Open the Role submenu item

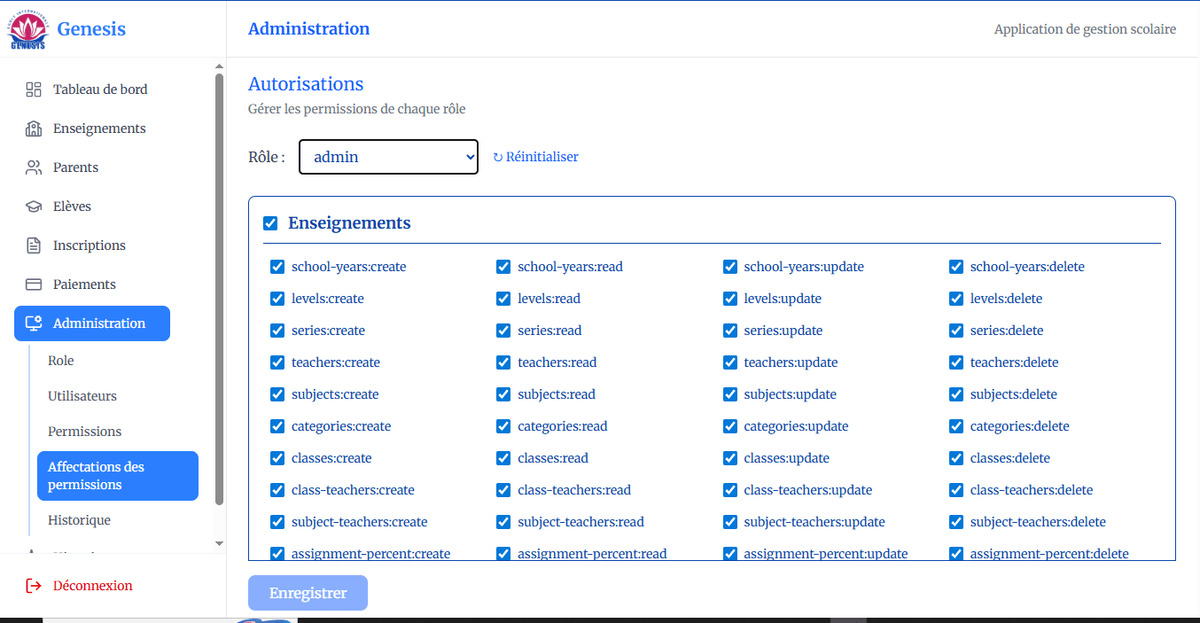coord(61,360)
